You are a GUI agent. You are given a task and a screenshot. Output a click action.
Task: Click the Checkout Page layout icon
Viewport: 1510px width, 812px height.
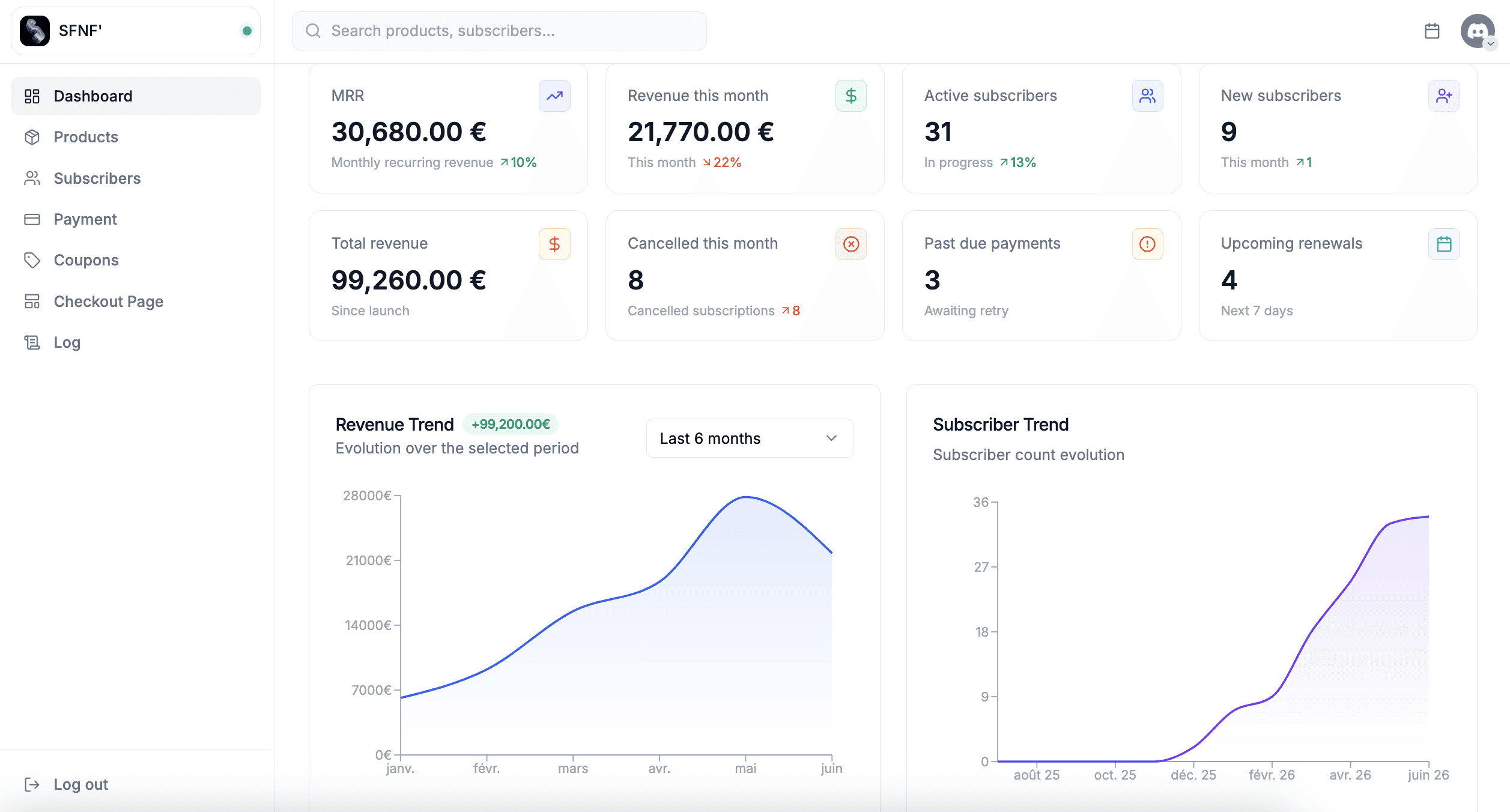pos(32,301)
